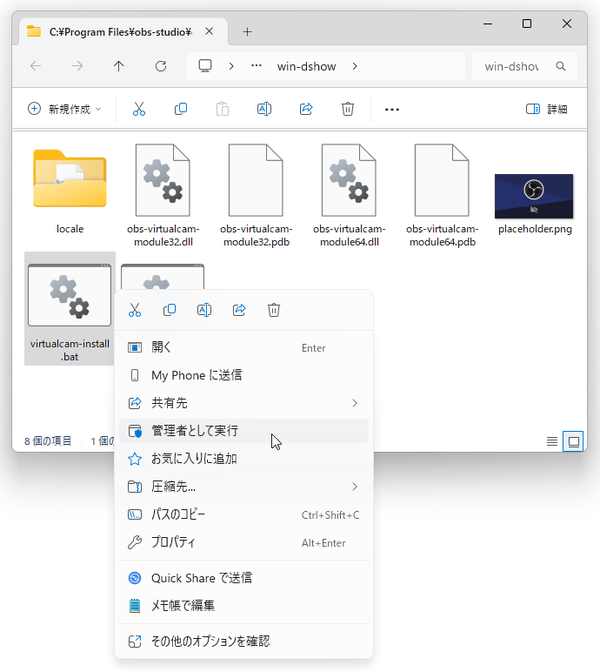Close the C:¥Program Files tab
The height and width of the screenshot is (672, 600).
pyautogui.click(x=209, y=31)
